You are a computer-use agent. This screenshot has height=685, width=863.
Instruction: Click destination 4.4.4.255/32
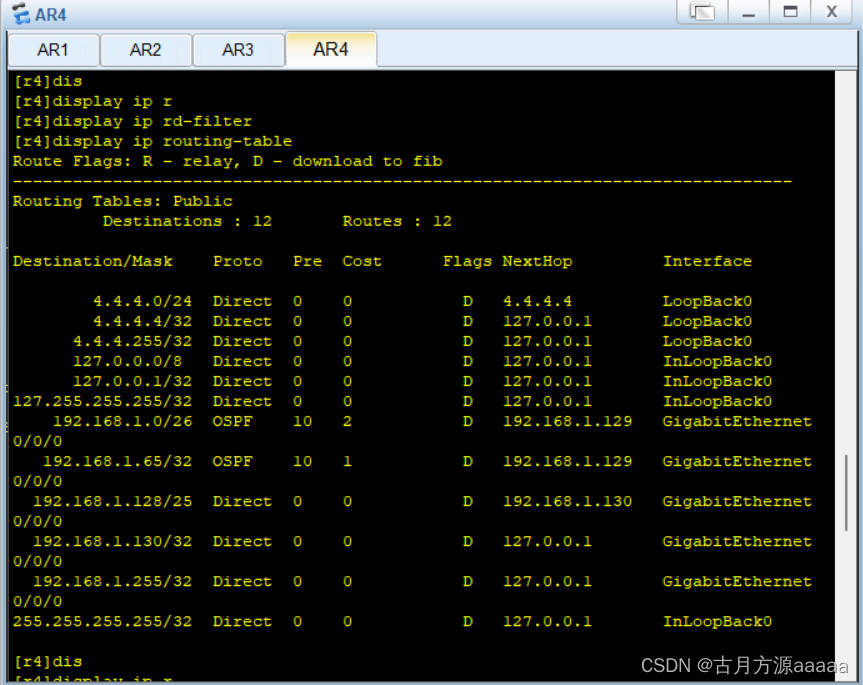[133, 342]
